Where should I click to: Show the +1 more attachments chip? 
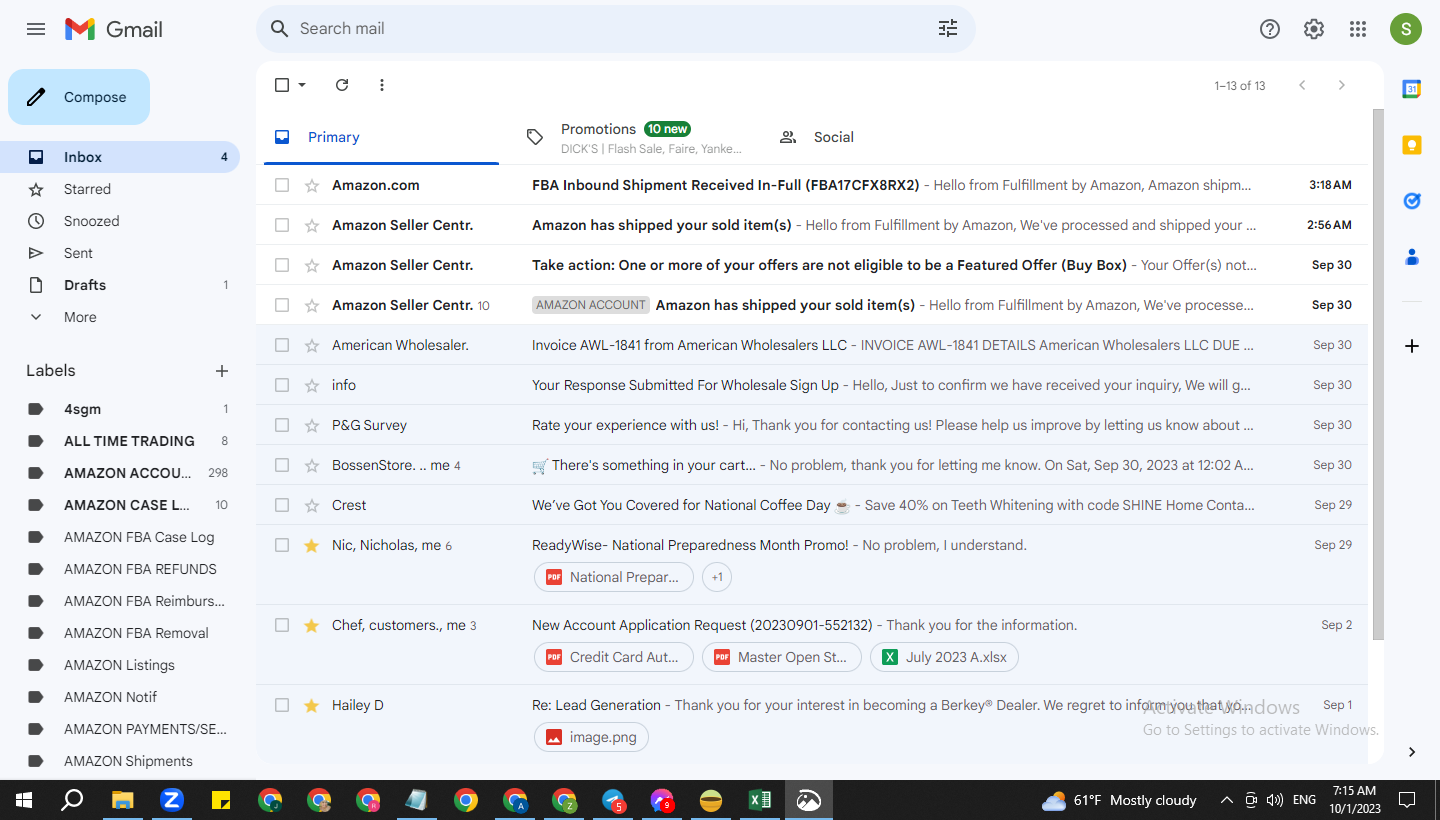[x=718, y=577]
